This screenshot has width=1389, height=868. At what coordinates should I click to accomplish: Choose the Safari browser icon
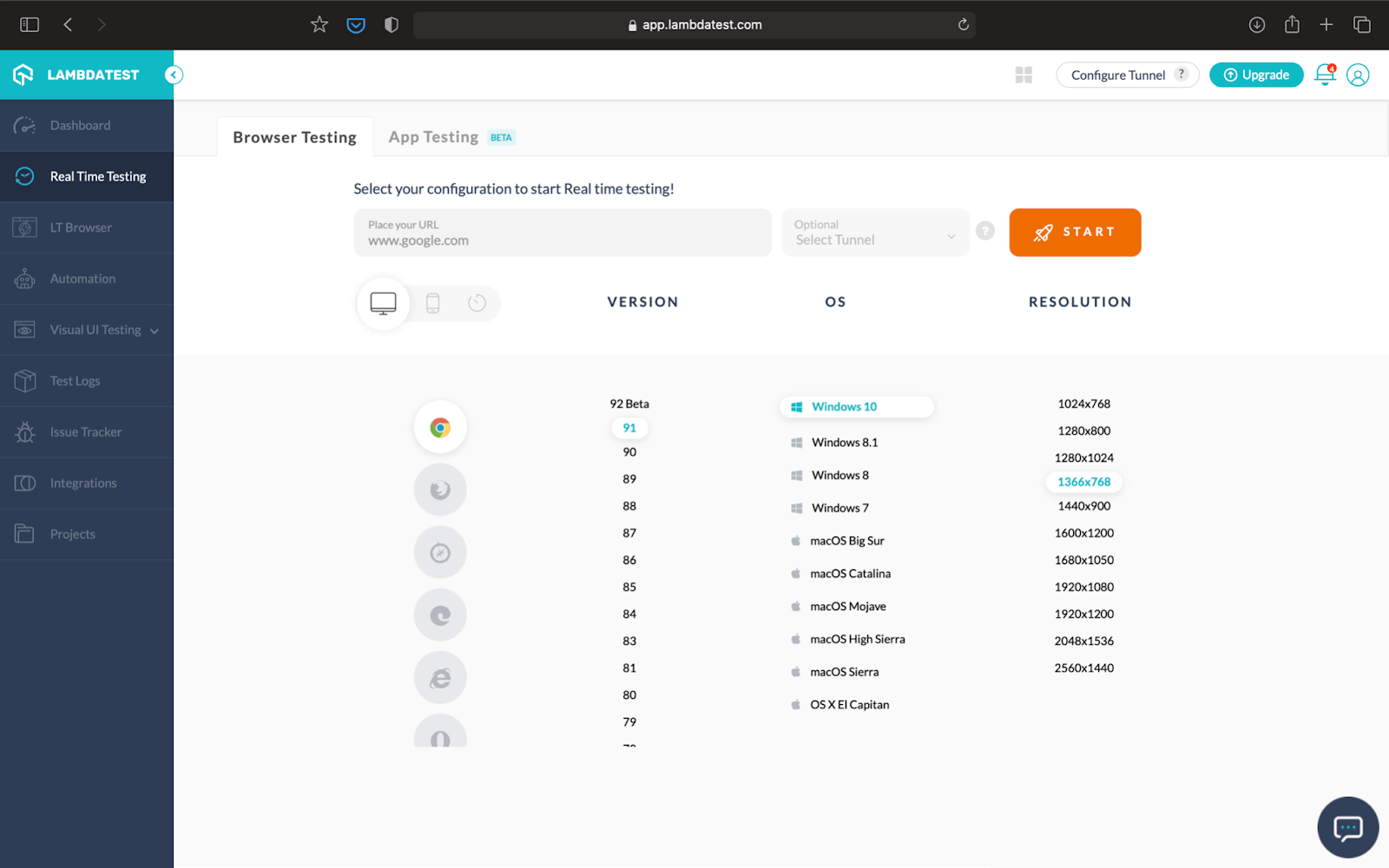pos(440,552)
